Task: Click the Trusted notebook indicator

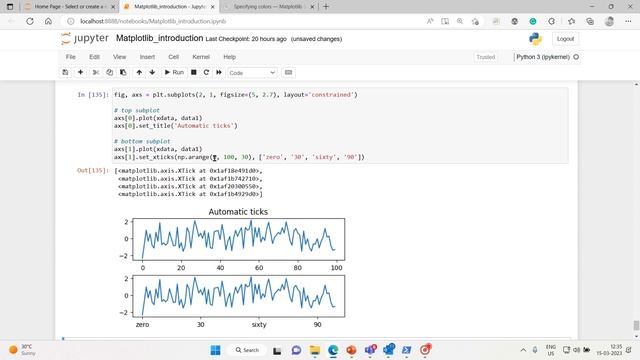Action: 486,57
